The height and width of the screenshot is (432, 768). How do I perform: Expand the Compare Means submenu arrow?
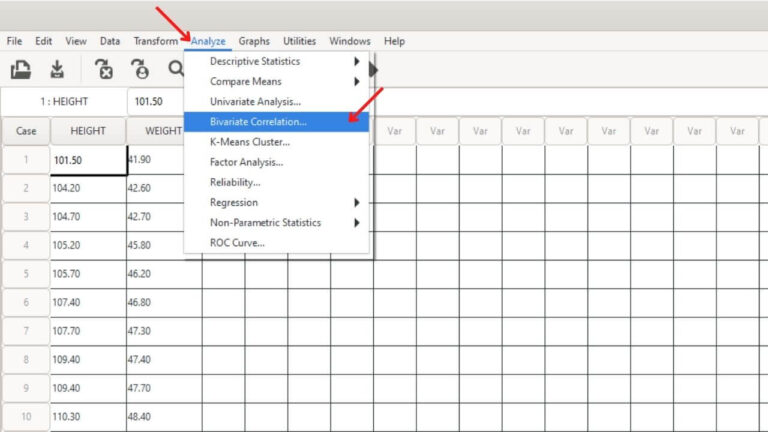click(357, 81)
